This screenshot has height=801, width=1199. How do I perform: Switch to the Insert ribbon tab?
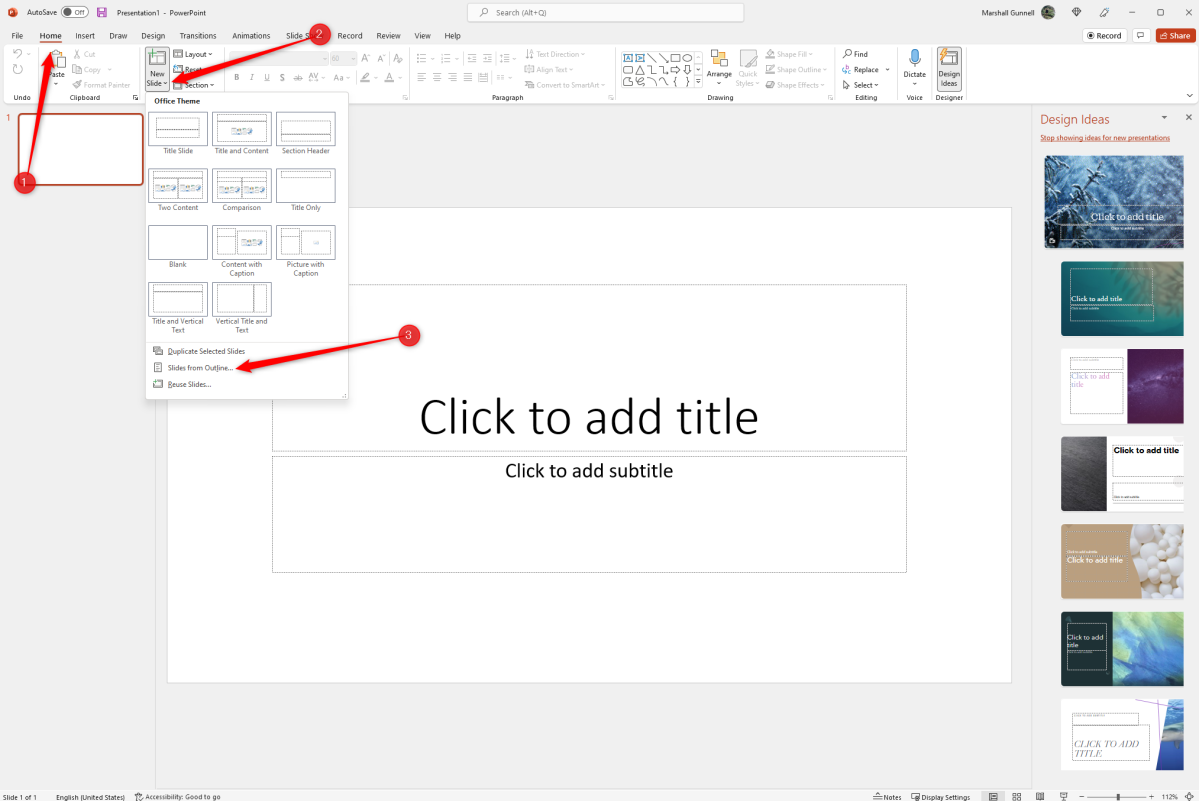pyautogui.click(x=84, y=34)
